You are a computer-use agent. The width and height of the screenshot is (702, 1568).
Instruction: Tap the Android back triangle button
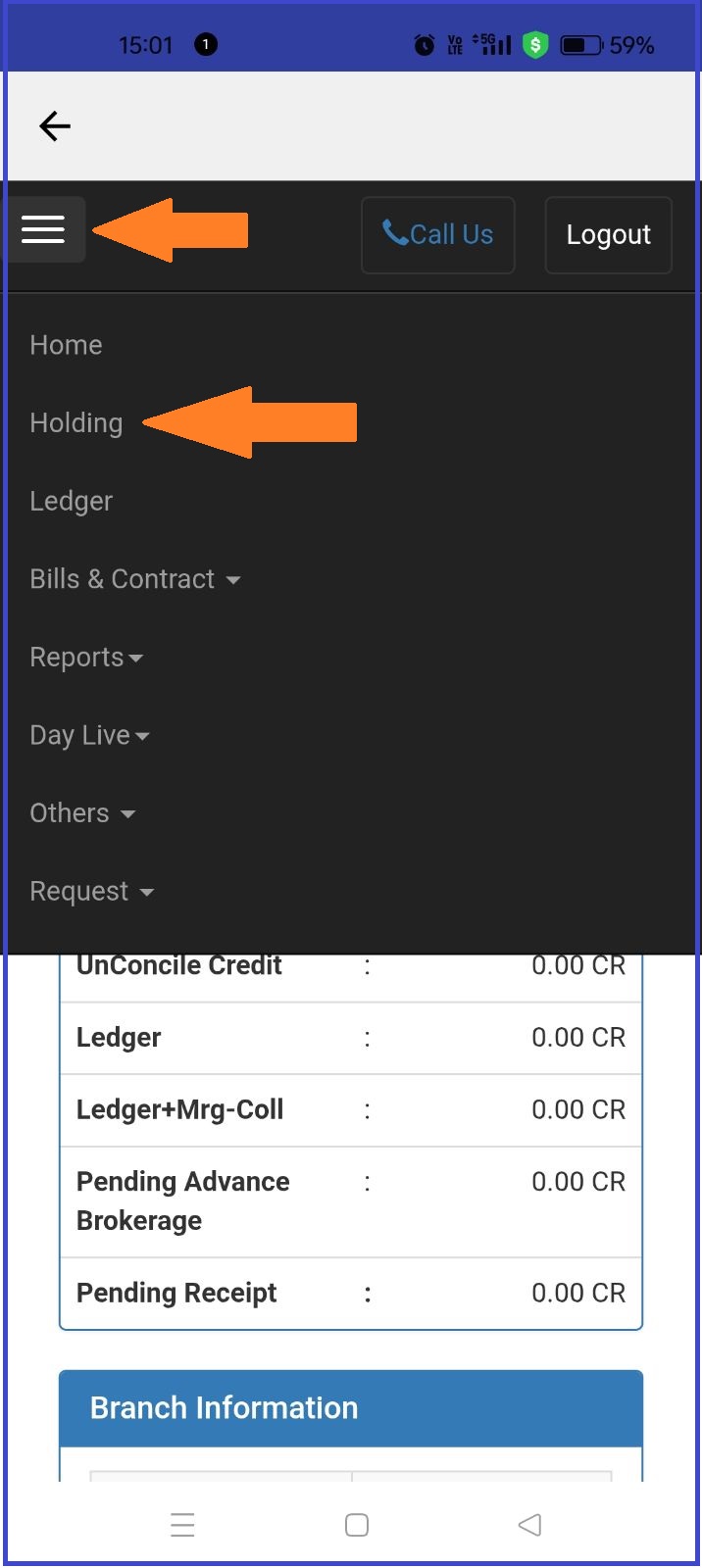pos(529,1525)
